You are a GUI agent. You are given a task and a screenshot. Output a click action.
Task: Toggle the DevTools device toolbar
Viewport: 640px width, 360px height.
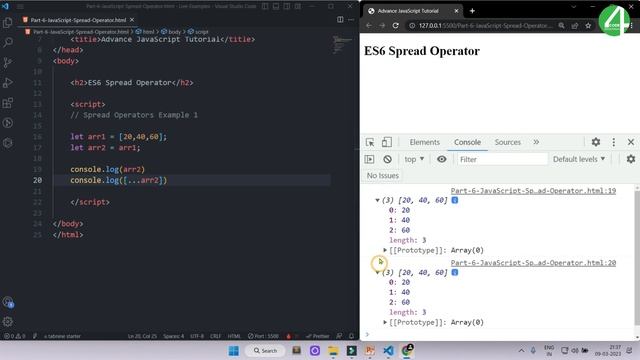(x=387, y=142)
